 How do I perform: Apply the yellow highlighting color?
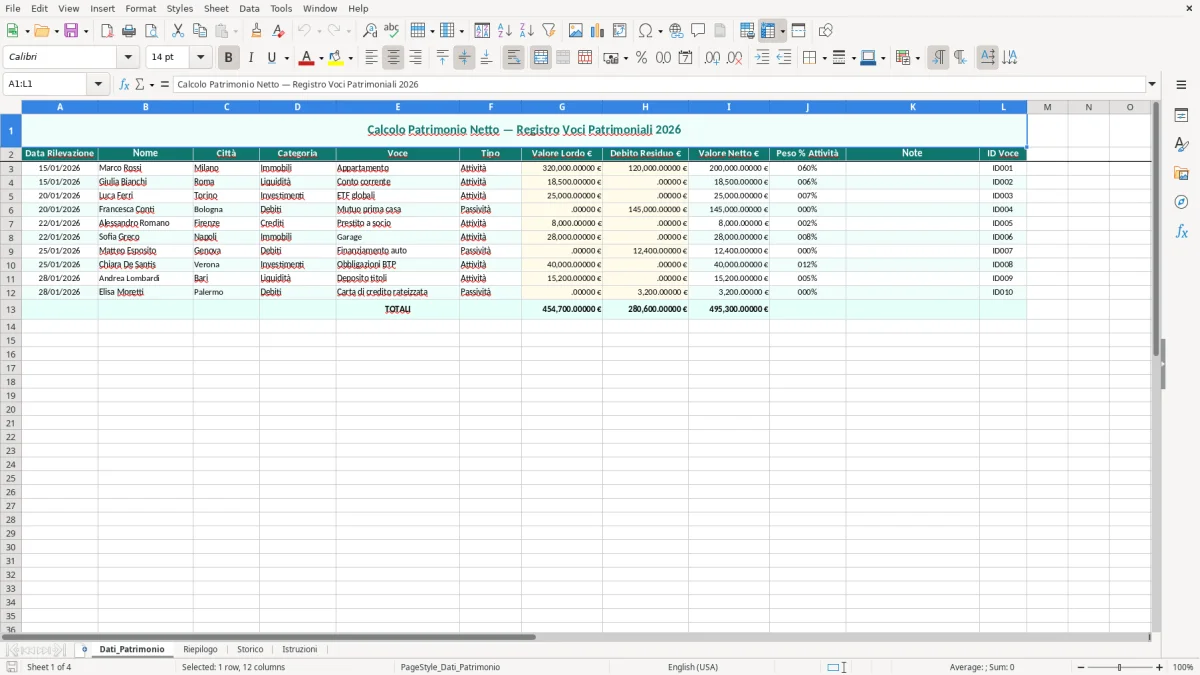(336, 58)
